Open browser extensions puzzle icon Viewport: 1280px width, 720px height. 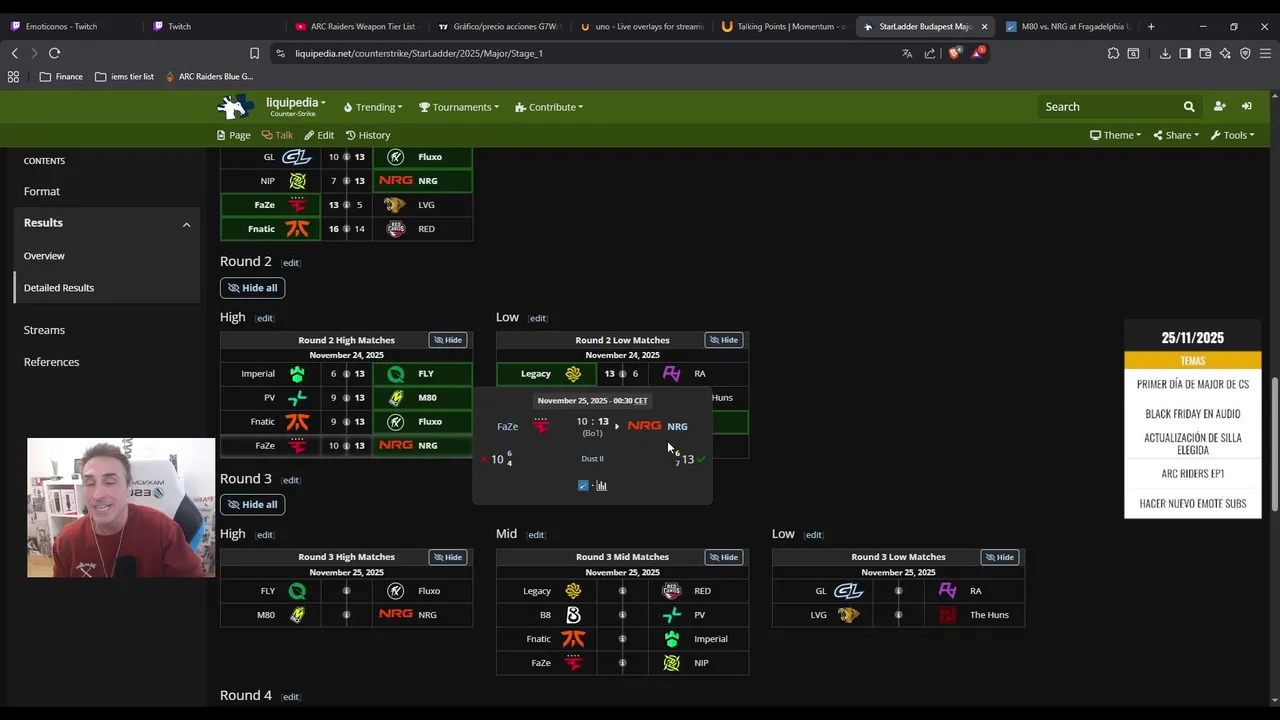tap(1113, 53)
